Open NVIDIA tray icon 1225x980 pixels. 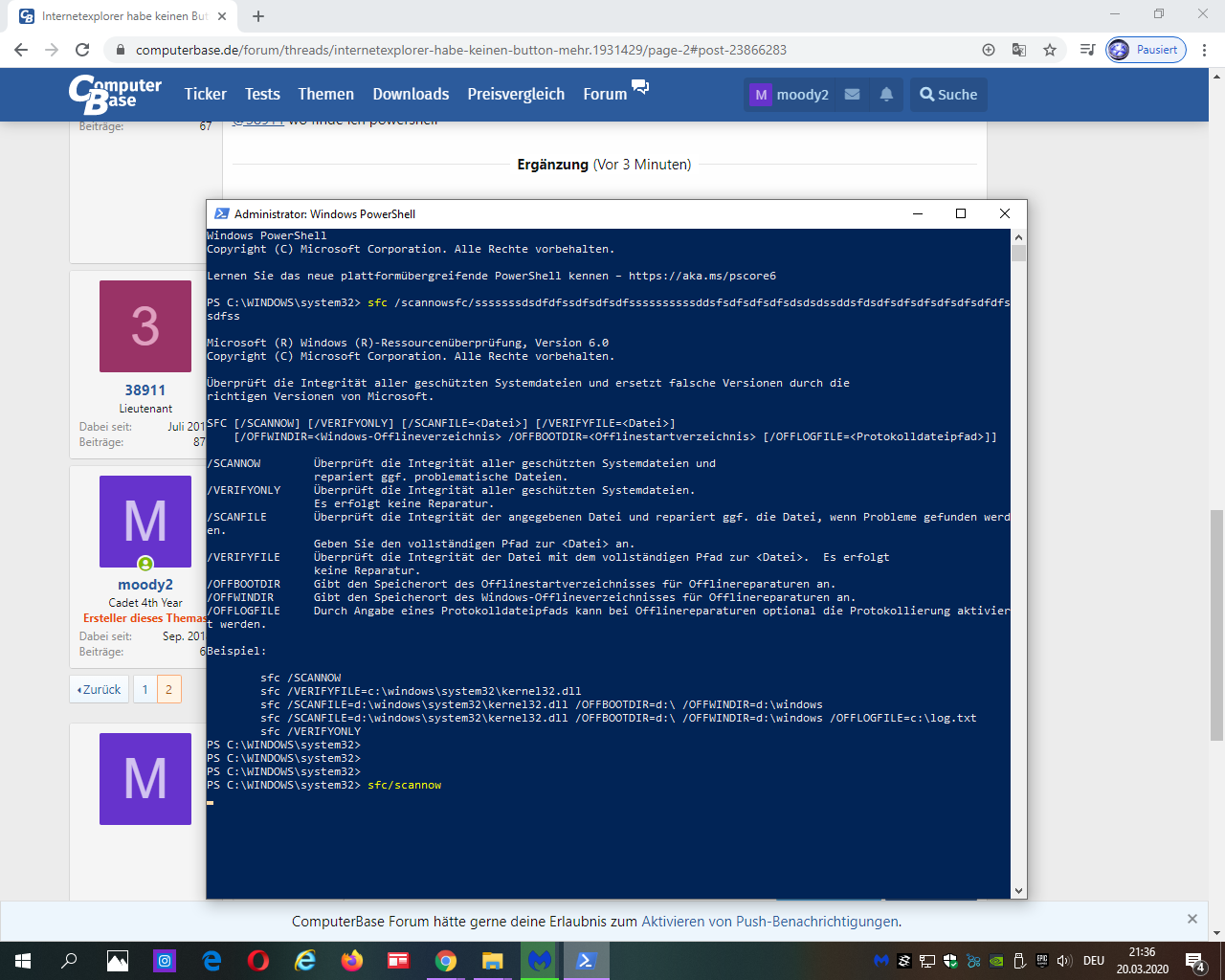pyautogui.click(x=996, y=961)
